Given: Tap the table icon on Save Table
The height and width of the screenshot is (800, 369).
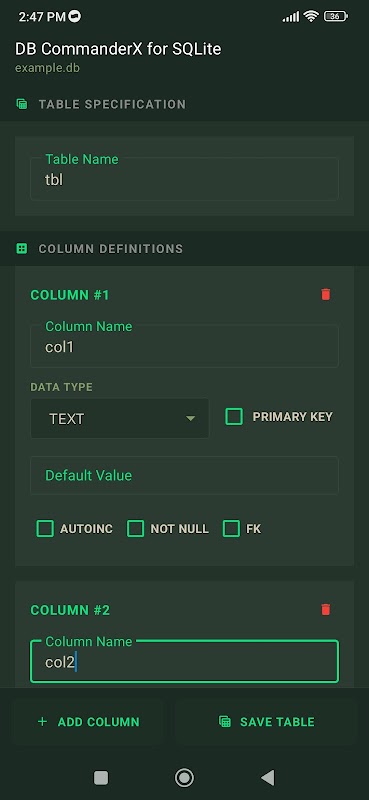Looking at the screenshot, I should [225, 721].
